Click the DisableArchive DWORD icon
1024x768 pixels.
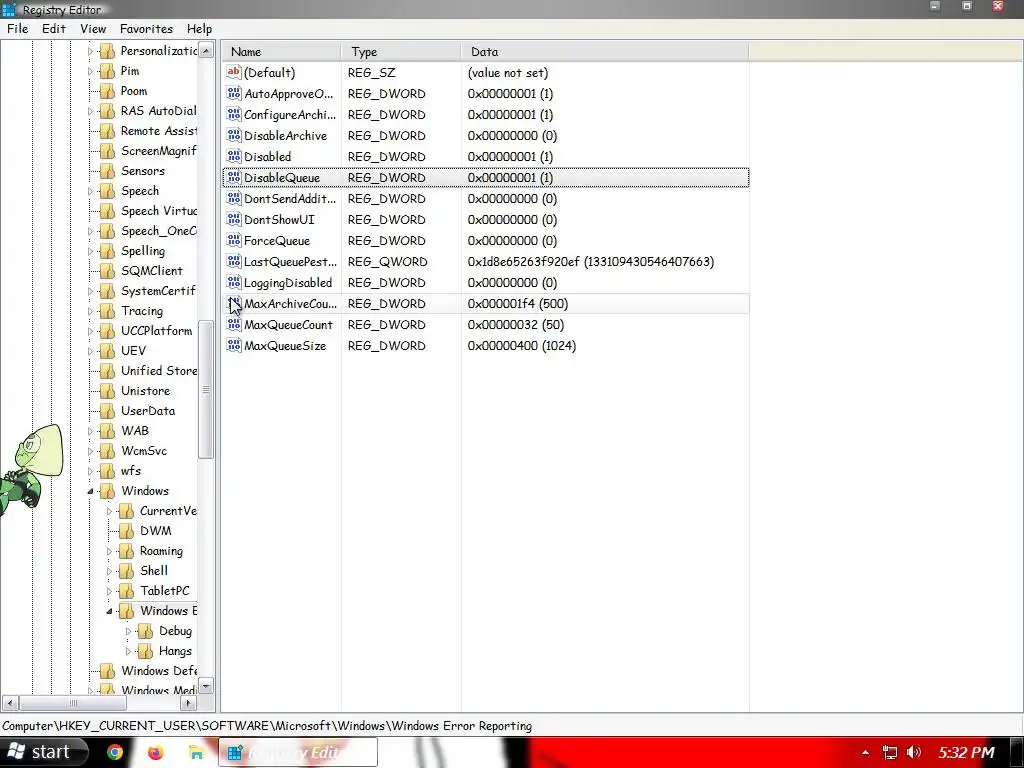point(234,135)
